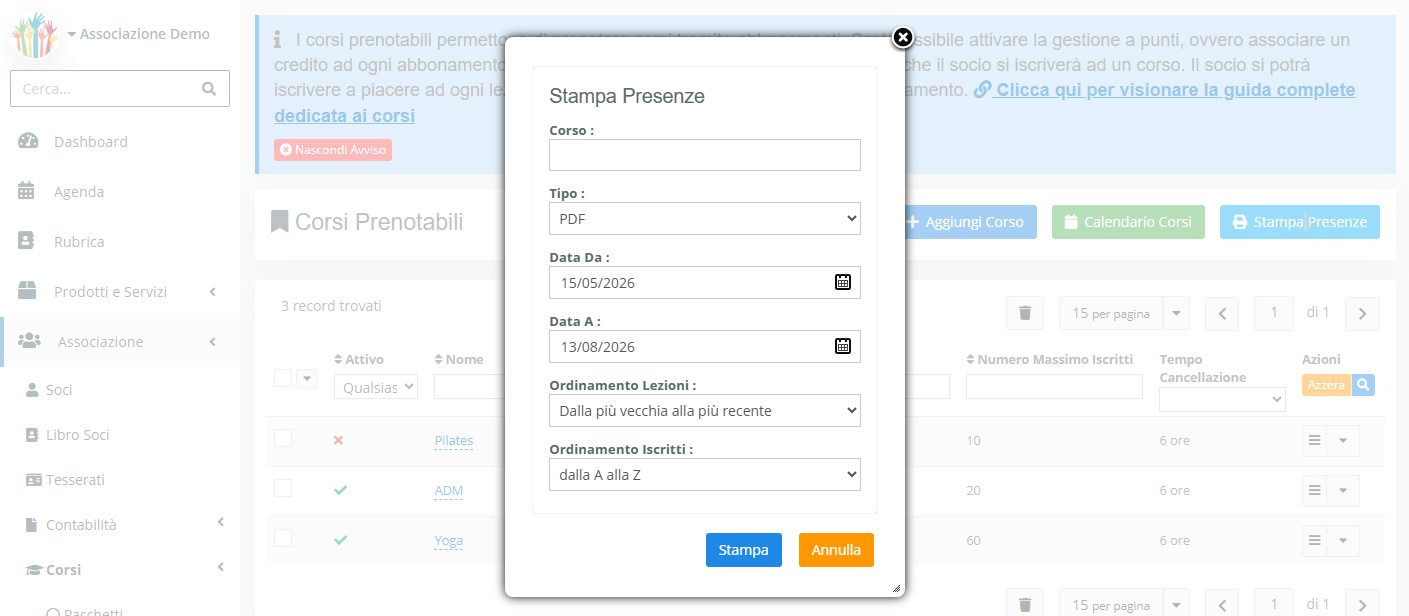The image size is (1409, 616).
Task: Open calendar picker for Data Da
Action: point(843,282)
